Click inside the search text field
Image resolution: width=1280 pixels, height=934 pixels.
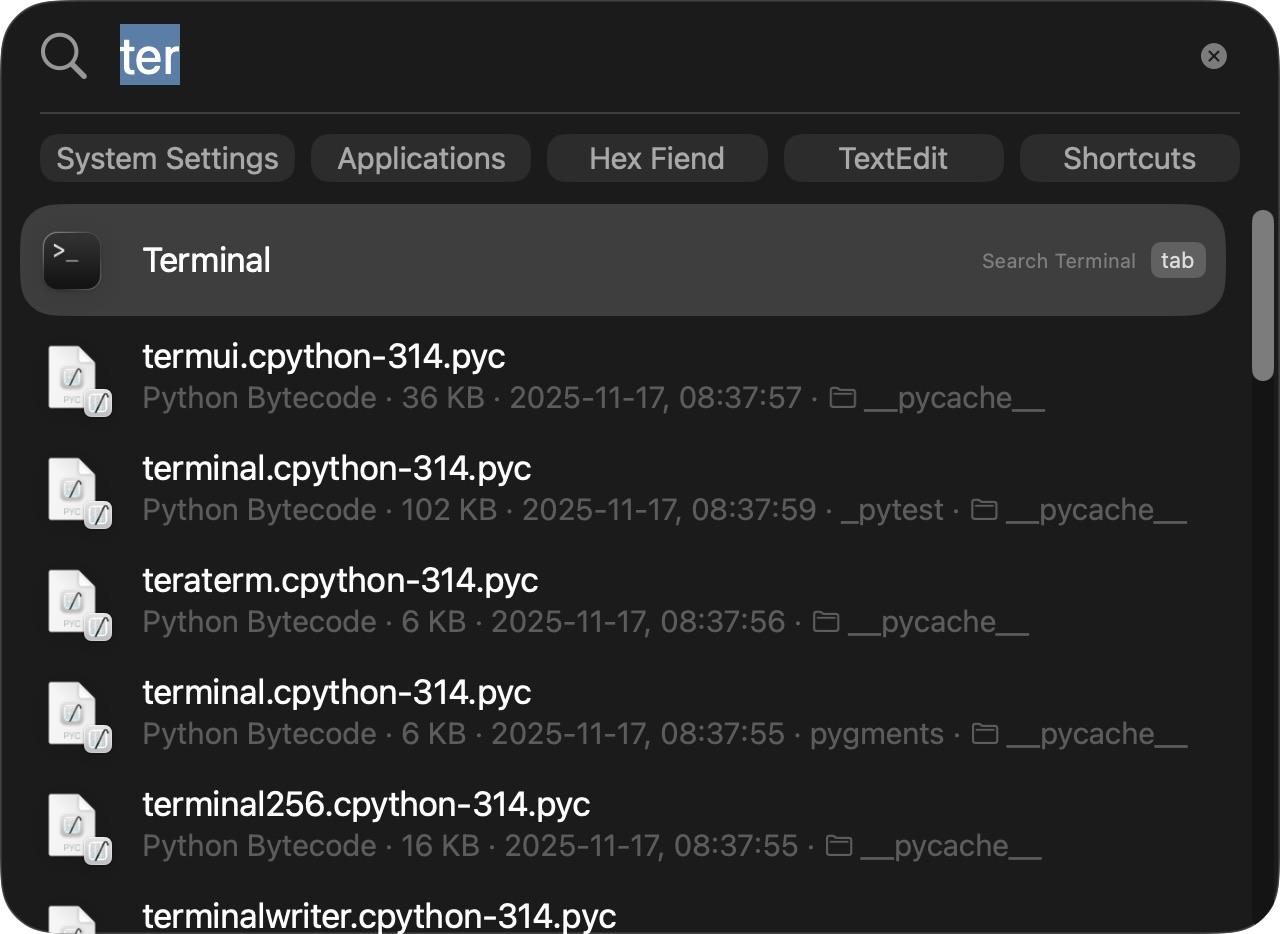[600, 56]
